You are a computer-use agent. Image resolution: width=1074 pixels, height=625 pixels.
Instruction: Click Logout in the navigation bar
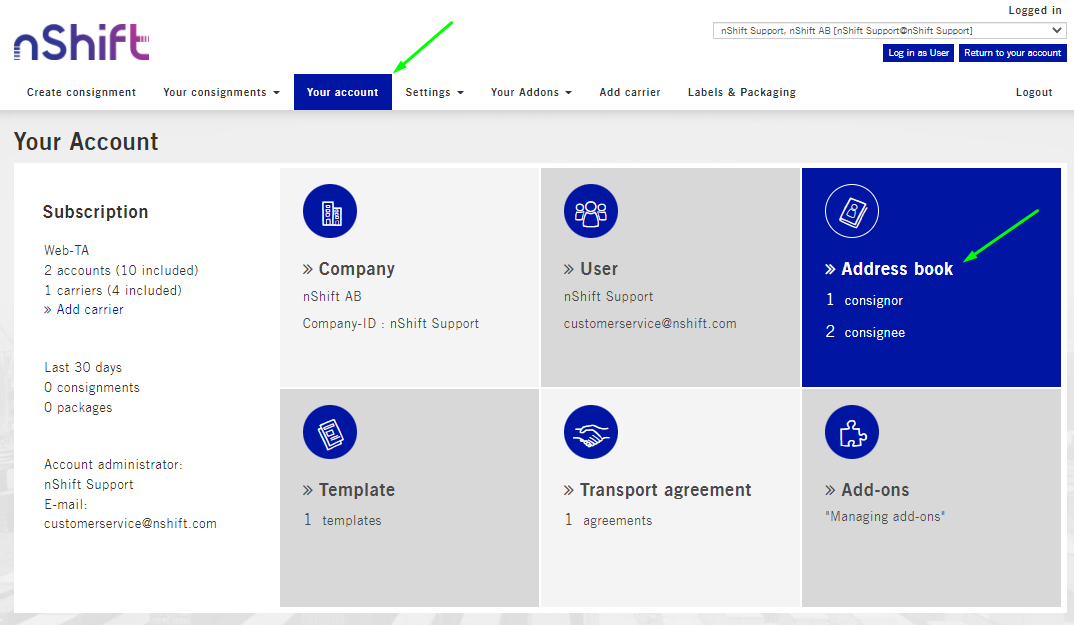pyautogui.click(x=1033, y=92)
